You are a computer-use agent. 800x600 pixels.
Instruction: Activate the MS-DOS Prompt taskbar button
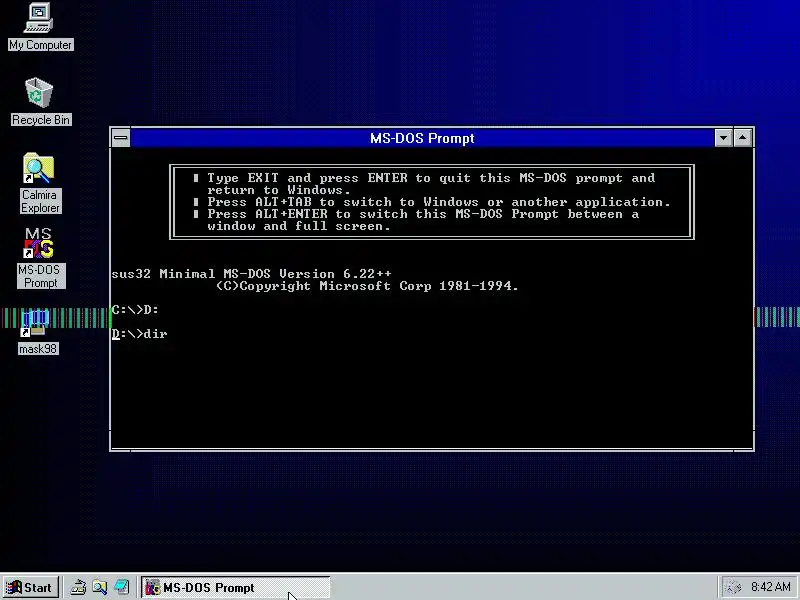pos(236,588)
